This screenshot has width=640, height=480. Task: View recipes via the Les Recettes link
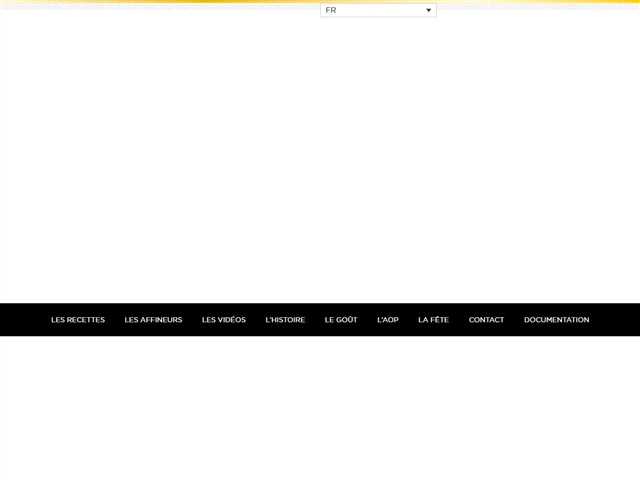click(x=78, y=320)
